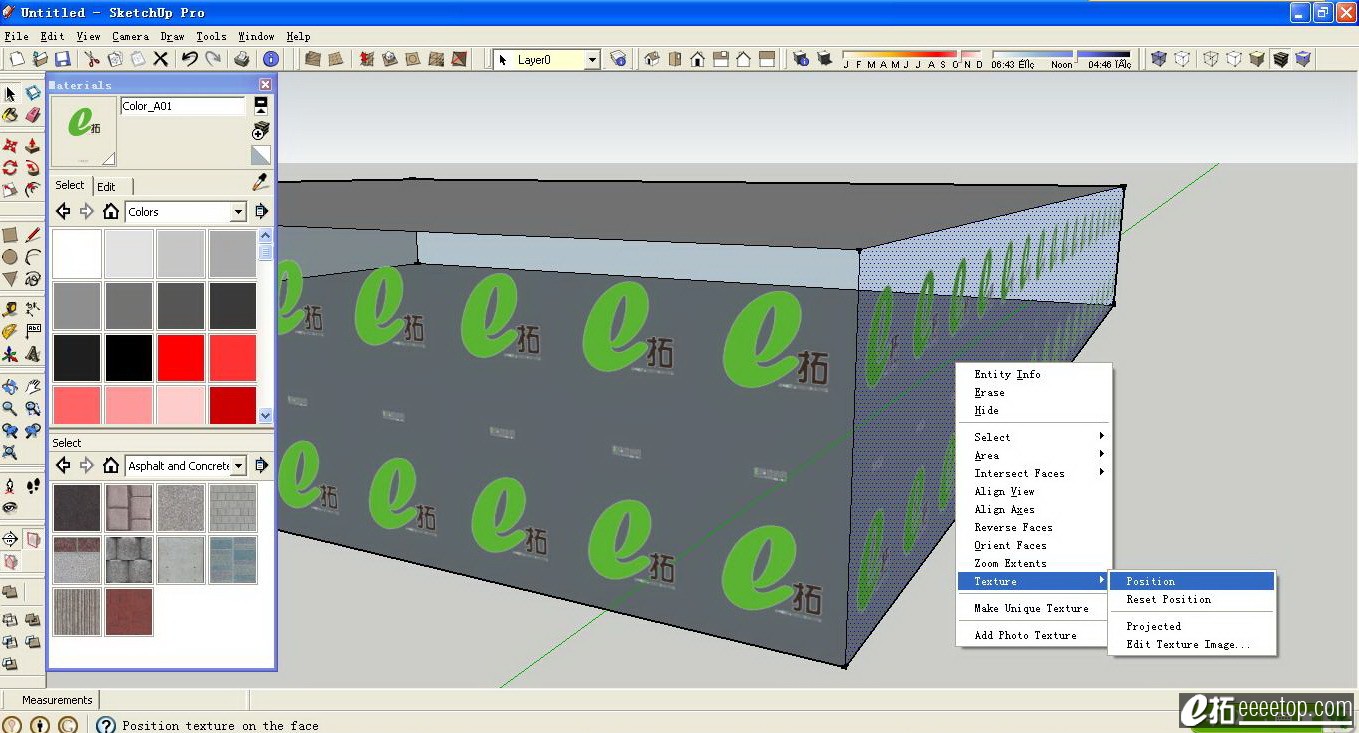
Task: Go back in Colors library browser
Action: tap(63, 211)
